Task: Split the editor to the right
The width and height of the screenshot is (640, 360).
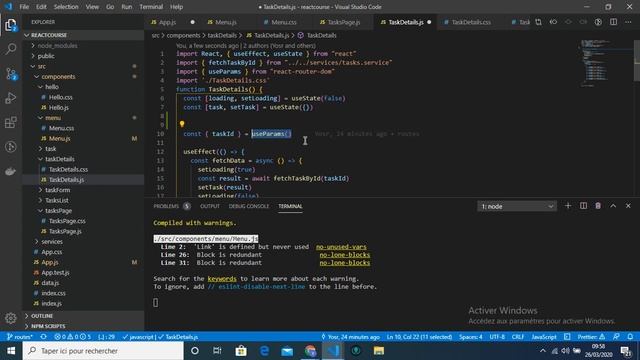Action: tap(613, 22)
